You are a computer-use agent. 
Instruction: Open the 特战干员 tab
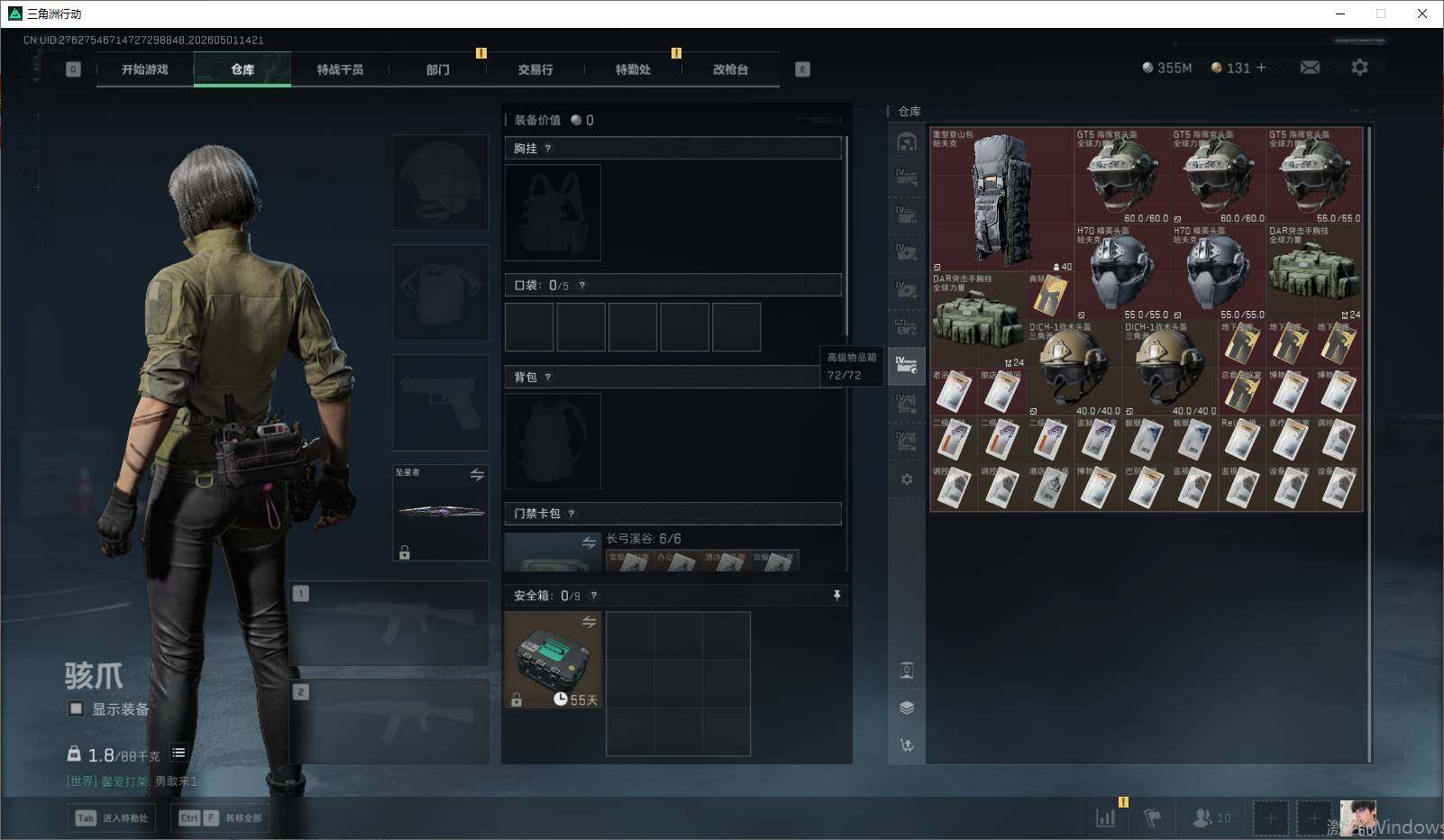coord(340,69)
